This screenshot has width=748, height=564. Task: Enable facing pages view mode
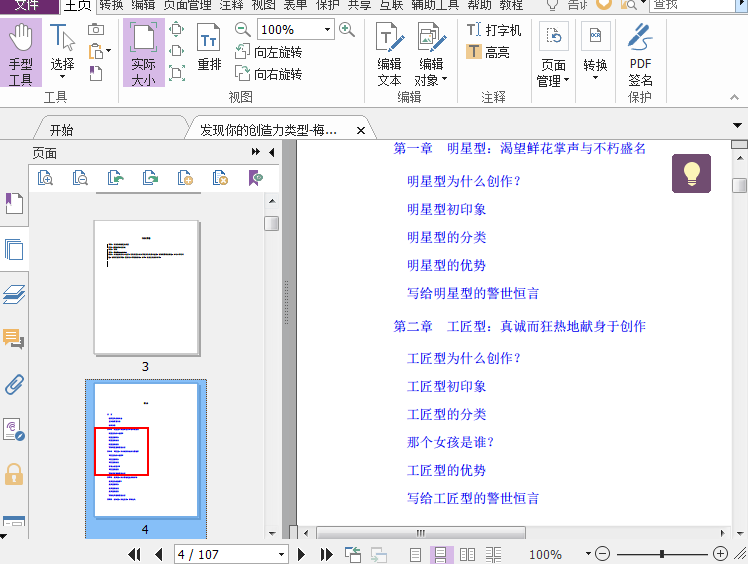(x=467, y=554)
